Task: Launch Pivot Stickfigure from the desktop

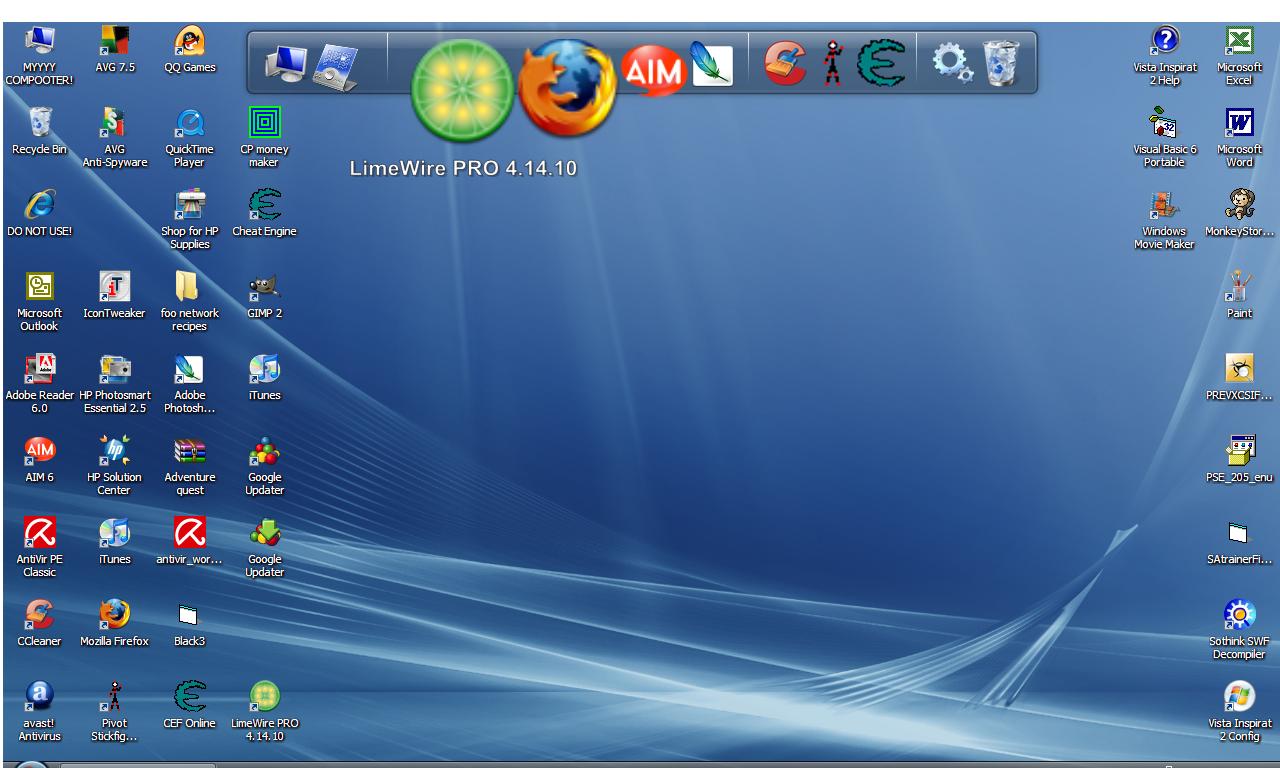Action: tap(115, 713)
